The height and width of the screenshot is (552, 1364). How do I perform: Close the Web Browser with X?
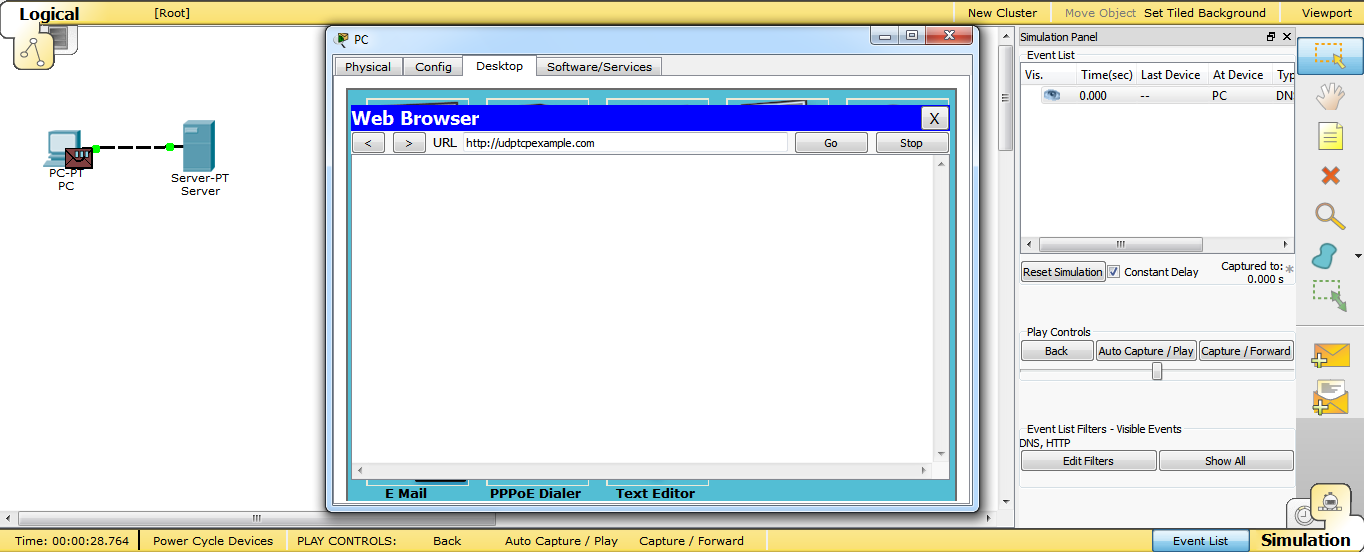tap(933, 118)
